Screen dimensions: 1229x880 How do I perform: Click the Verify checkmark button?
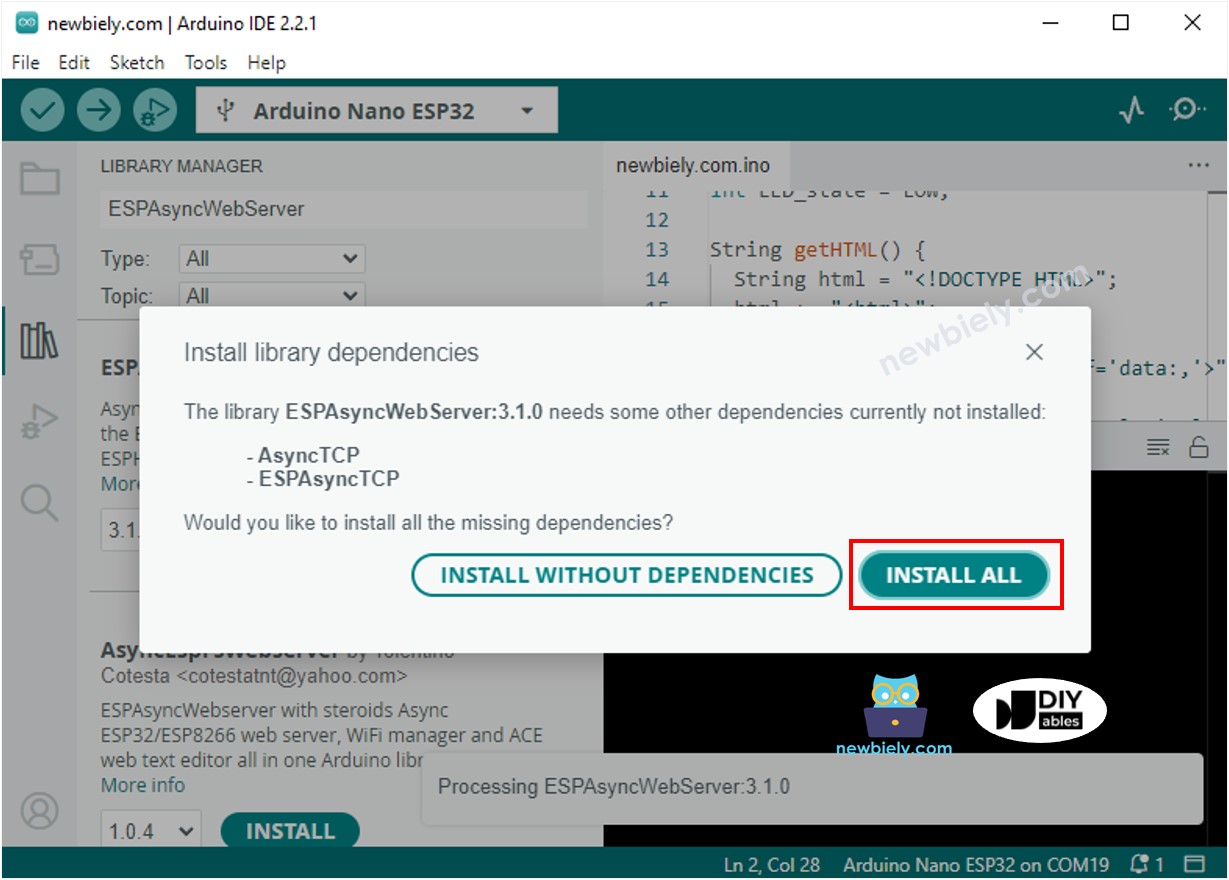click(x=42, y=110)
